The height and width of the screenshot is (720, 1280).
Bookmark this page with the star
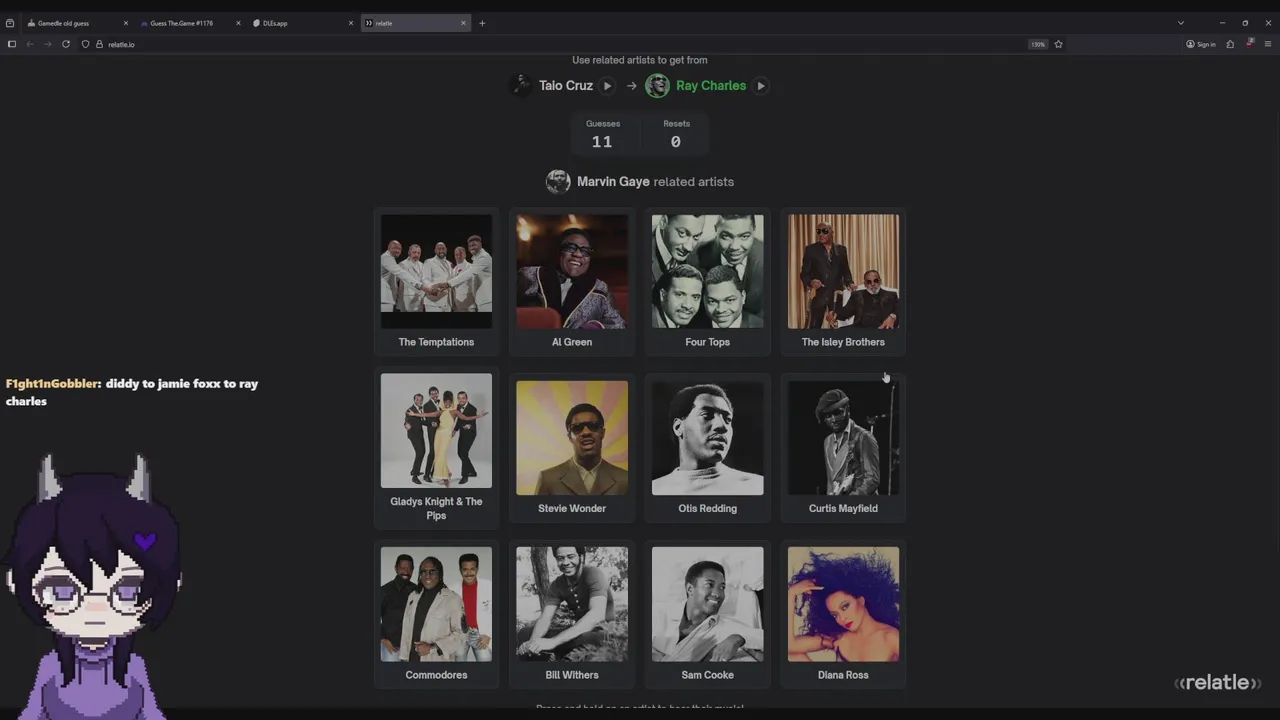point(1058,44)
